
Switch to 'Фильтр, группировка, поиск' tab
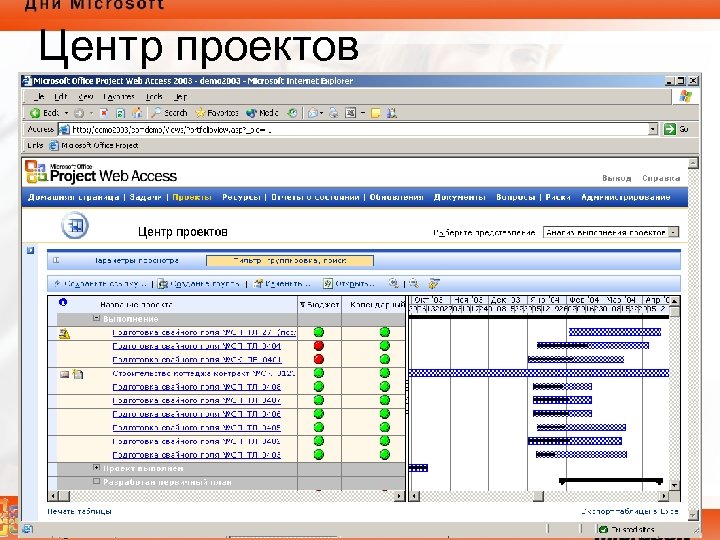[290, 261]
